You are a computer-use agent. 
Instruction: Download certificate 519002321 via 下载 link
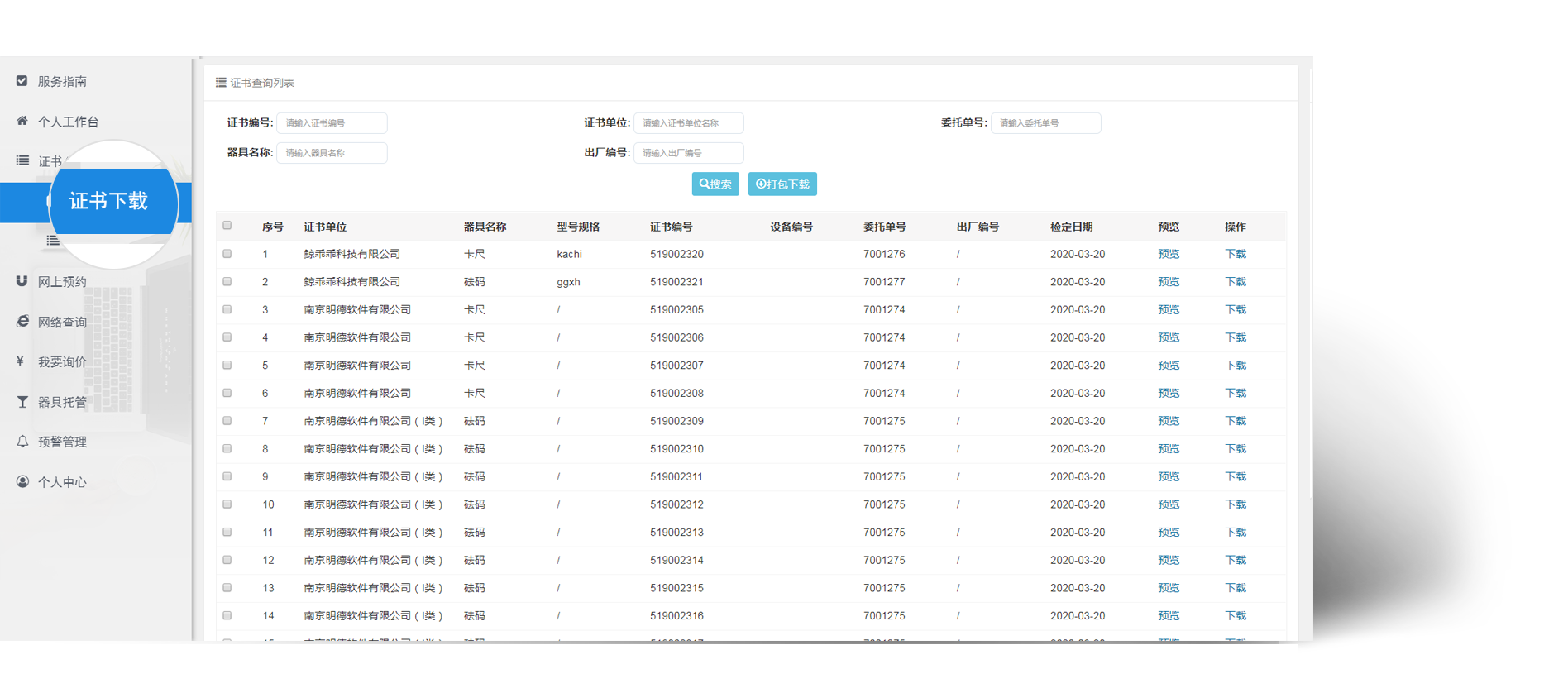[1236, 282]
